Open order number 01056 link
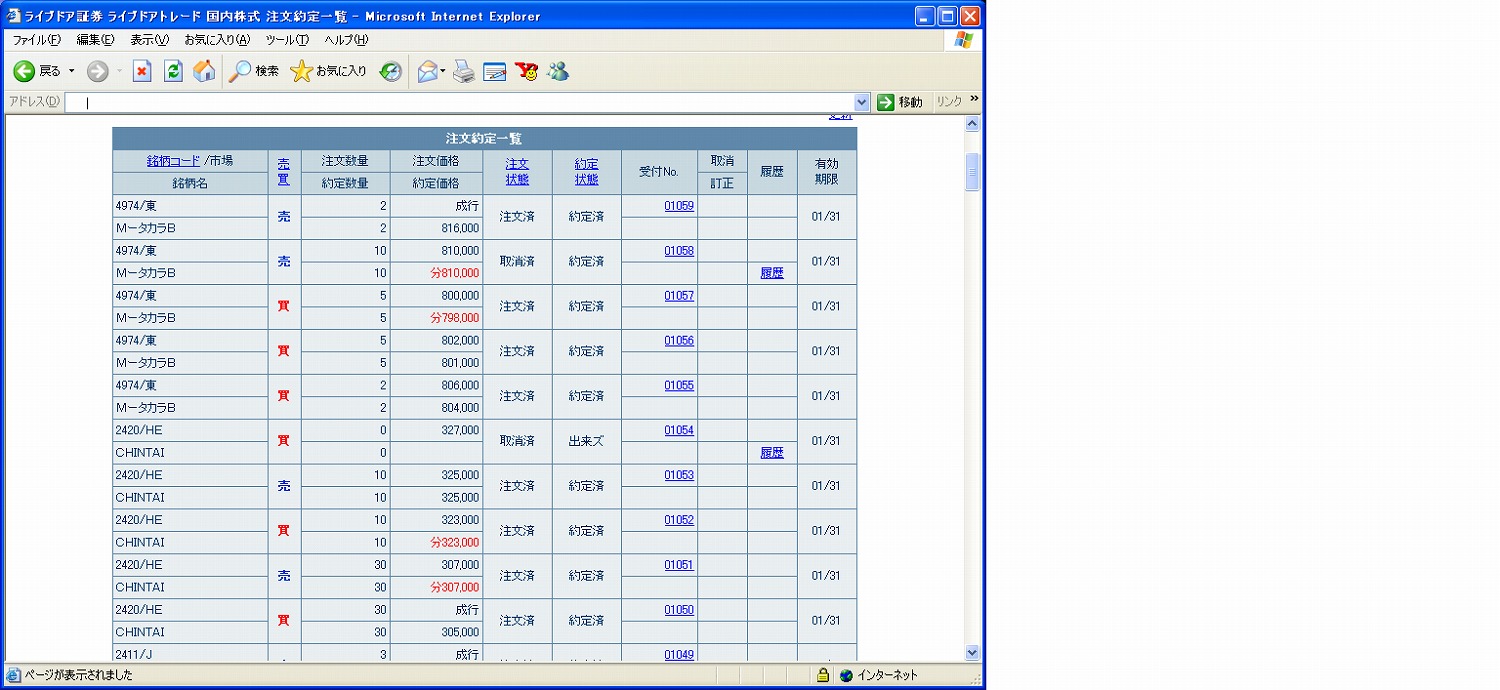This screenshot has width=1500, height=690. click(679, 341)
